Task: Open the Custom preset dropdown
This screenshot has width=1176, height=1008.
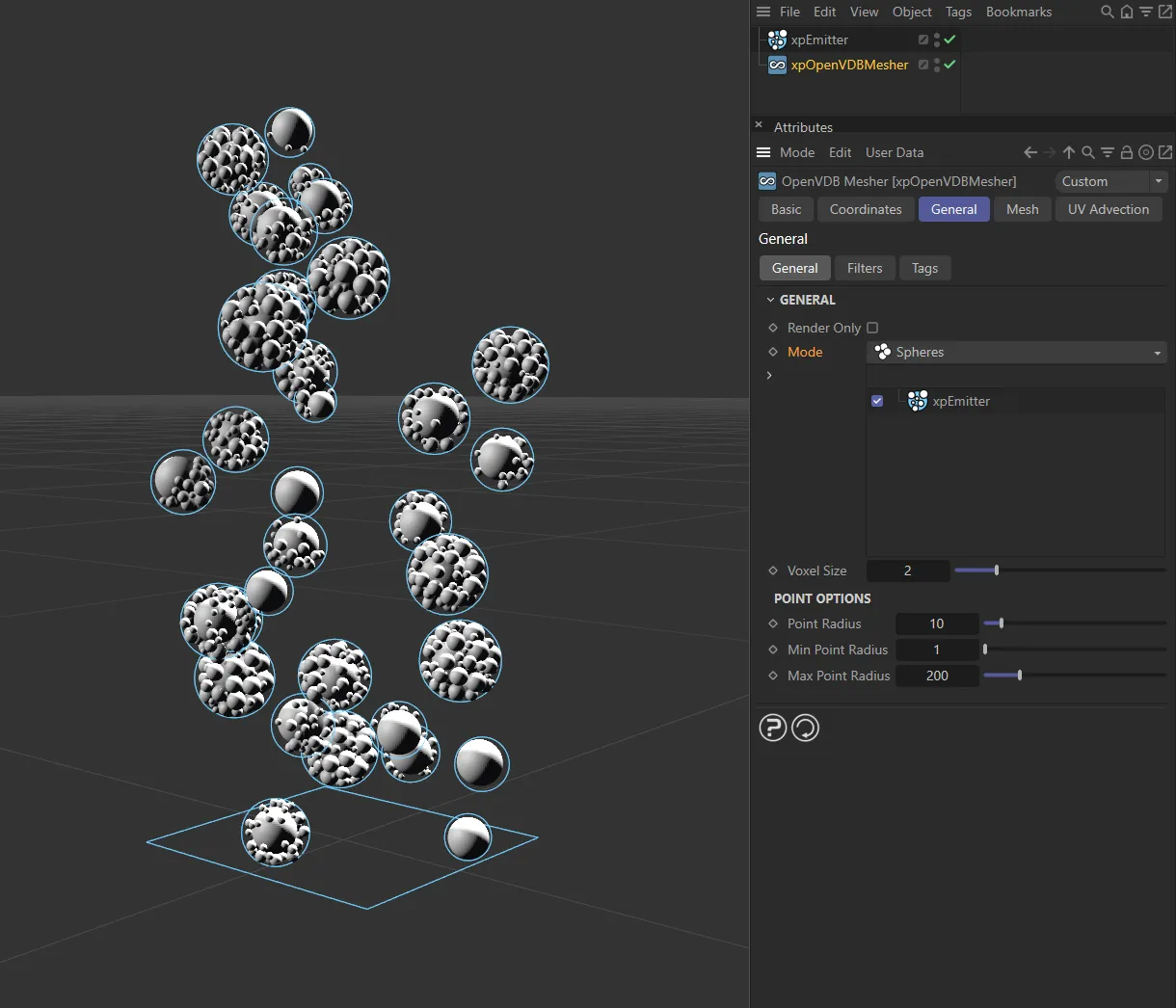Action: pos(1110,181)
